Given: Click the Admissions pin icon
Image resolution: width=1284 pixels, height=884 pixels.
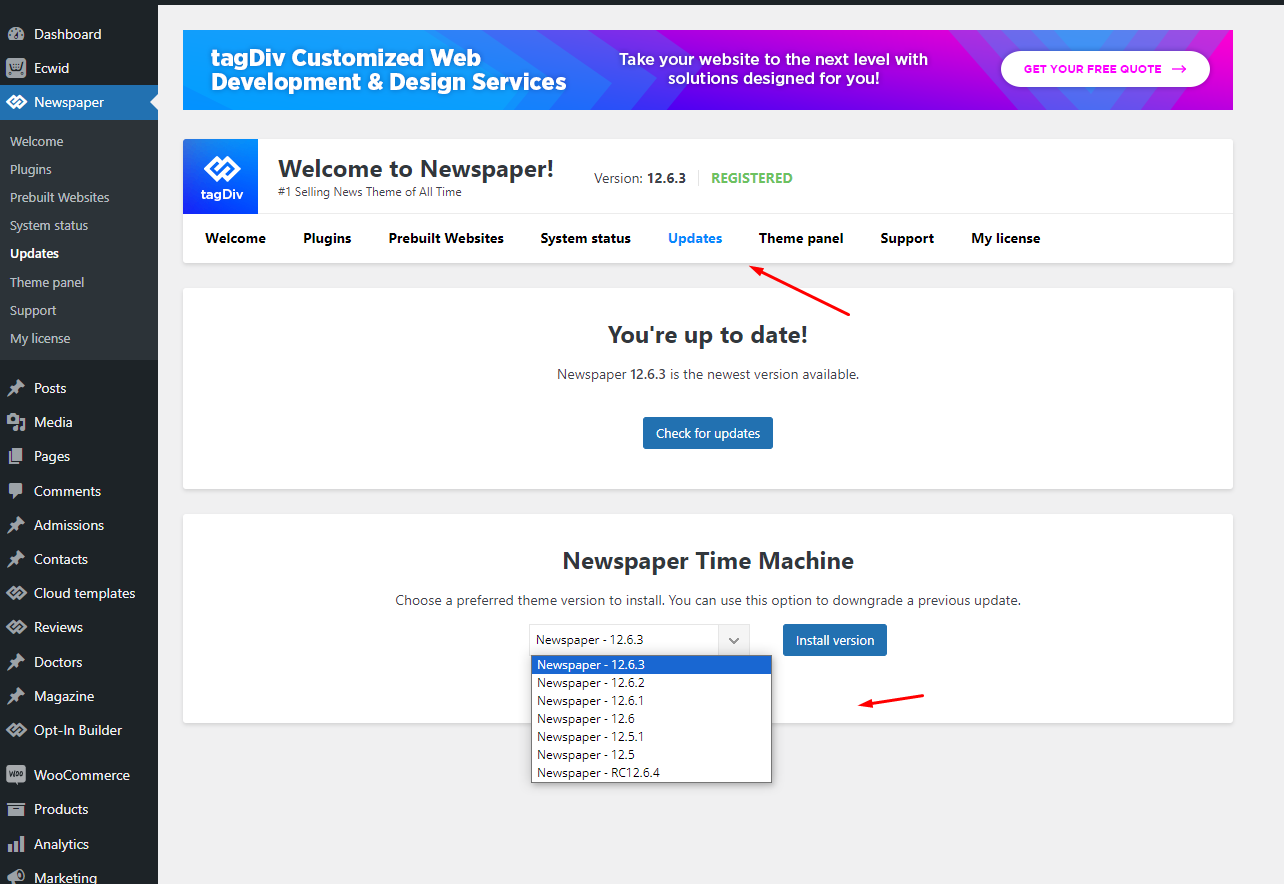Looking at the screenshot, I should (x=16, y=525).
